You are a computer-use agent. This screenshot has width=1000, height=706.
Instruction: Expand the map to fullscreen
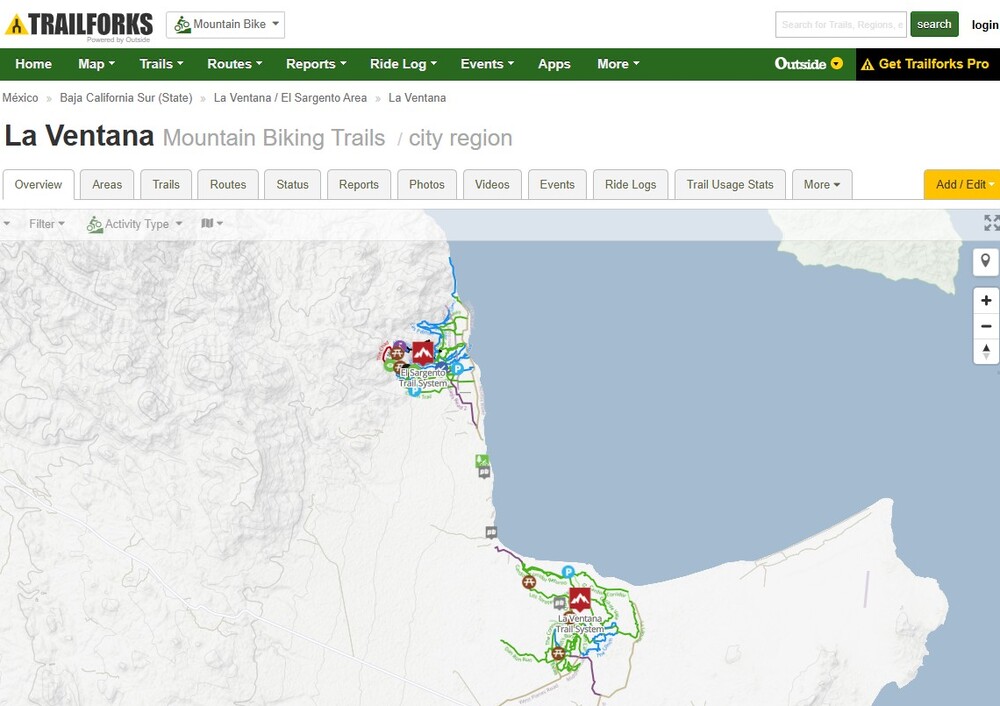(x=991, y=223)
